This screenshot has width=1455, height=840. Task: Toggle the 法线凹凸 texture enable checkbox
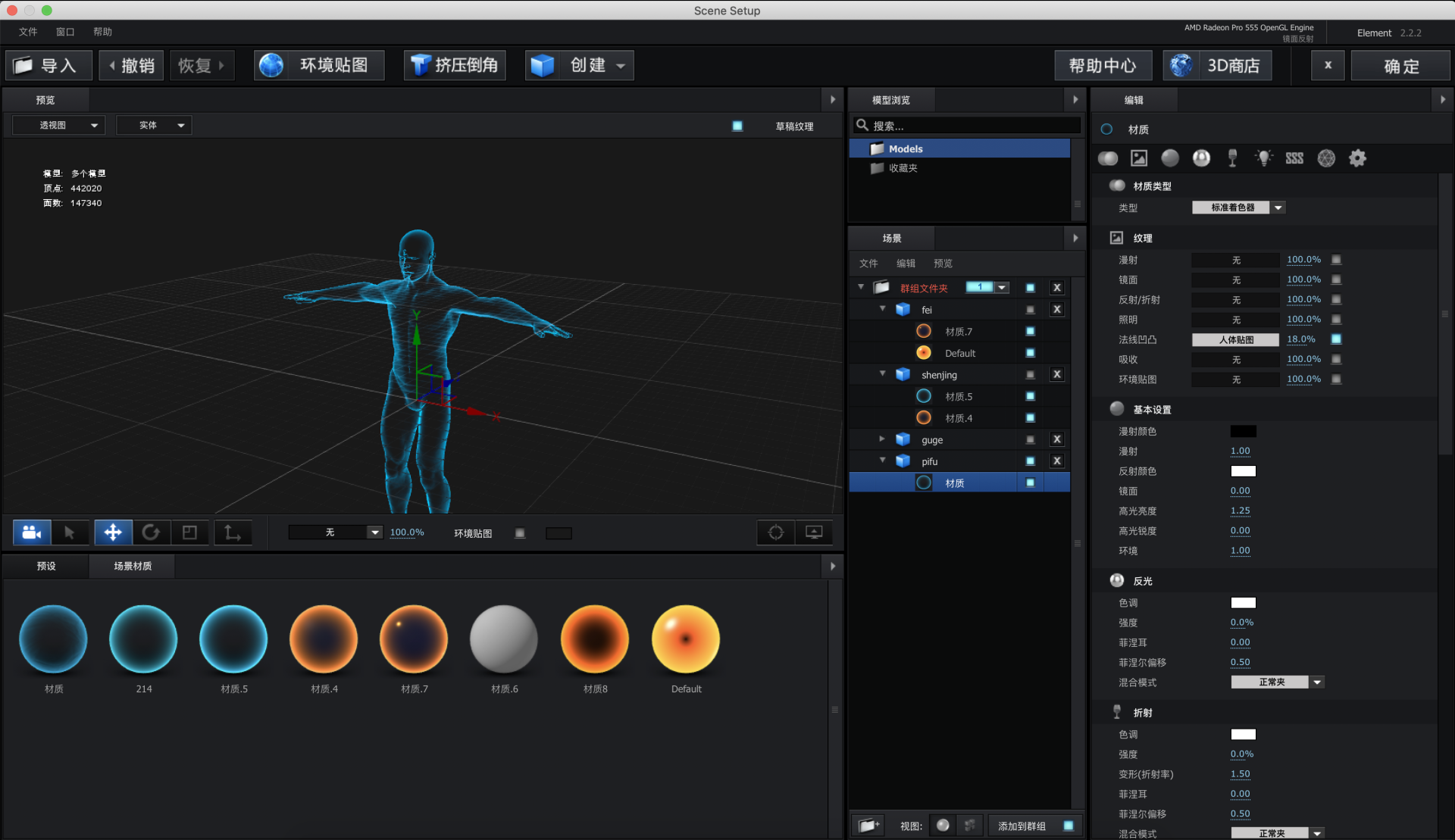click(1336, 339)
